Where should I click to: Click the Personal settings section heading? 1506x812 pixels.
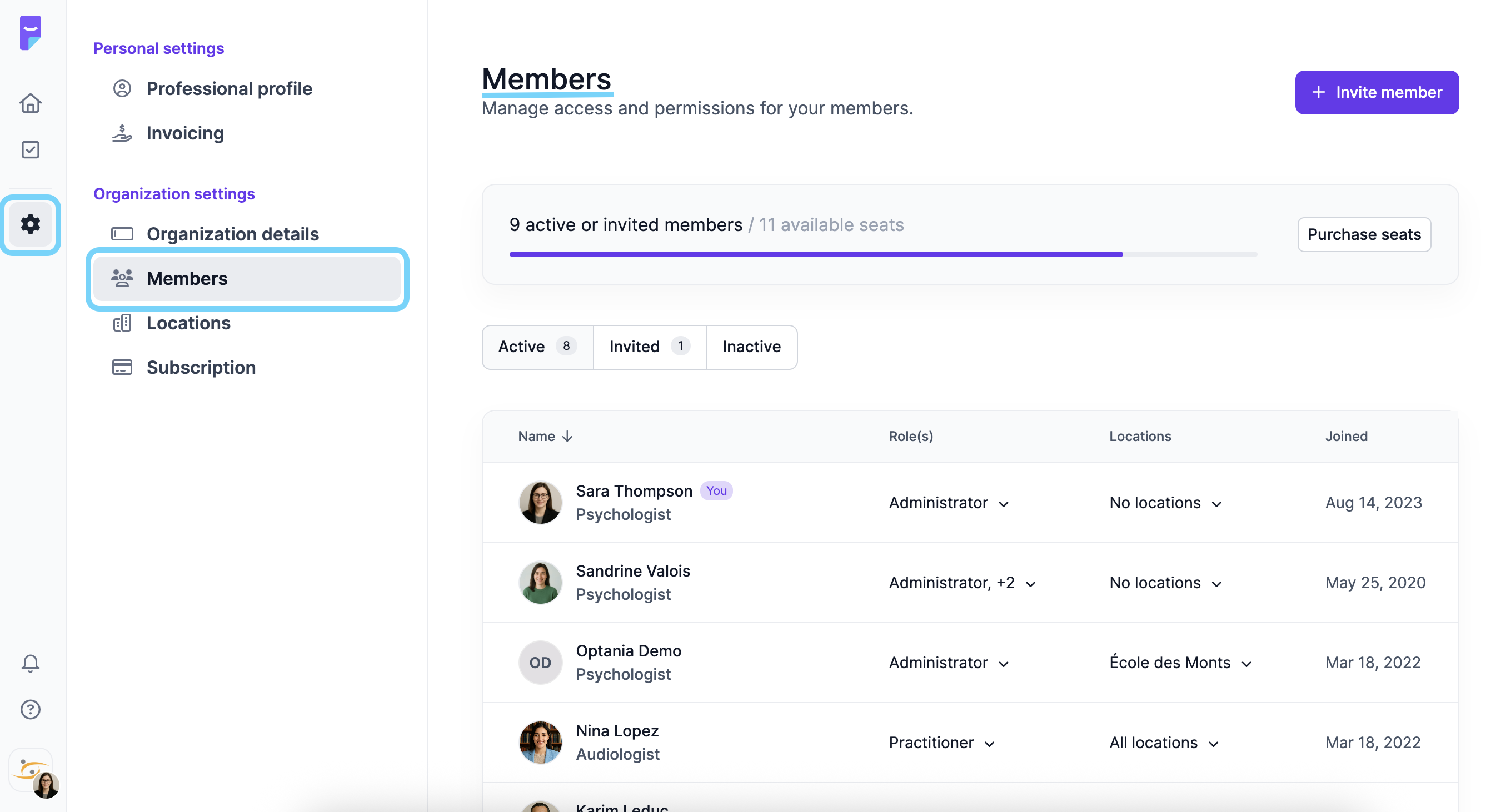pos(158,48)
